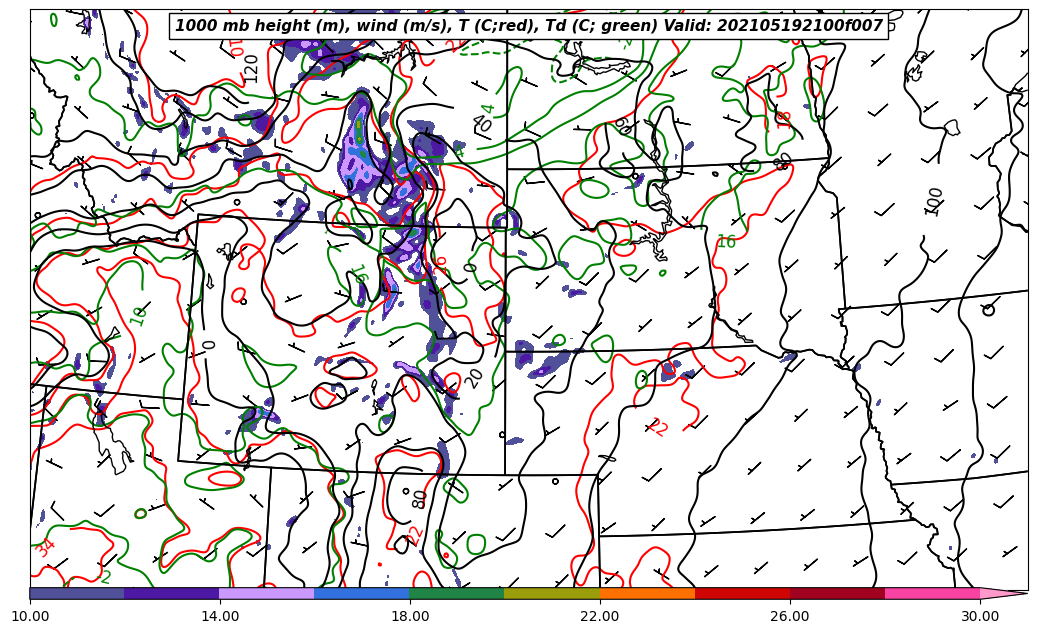1037x633 pixels.
Task: Select the pink 28–30 colorbar segment
Action: 933,593
